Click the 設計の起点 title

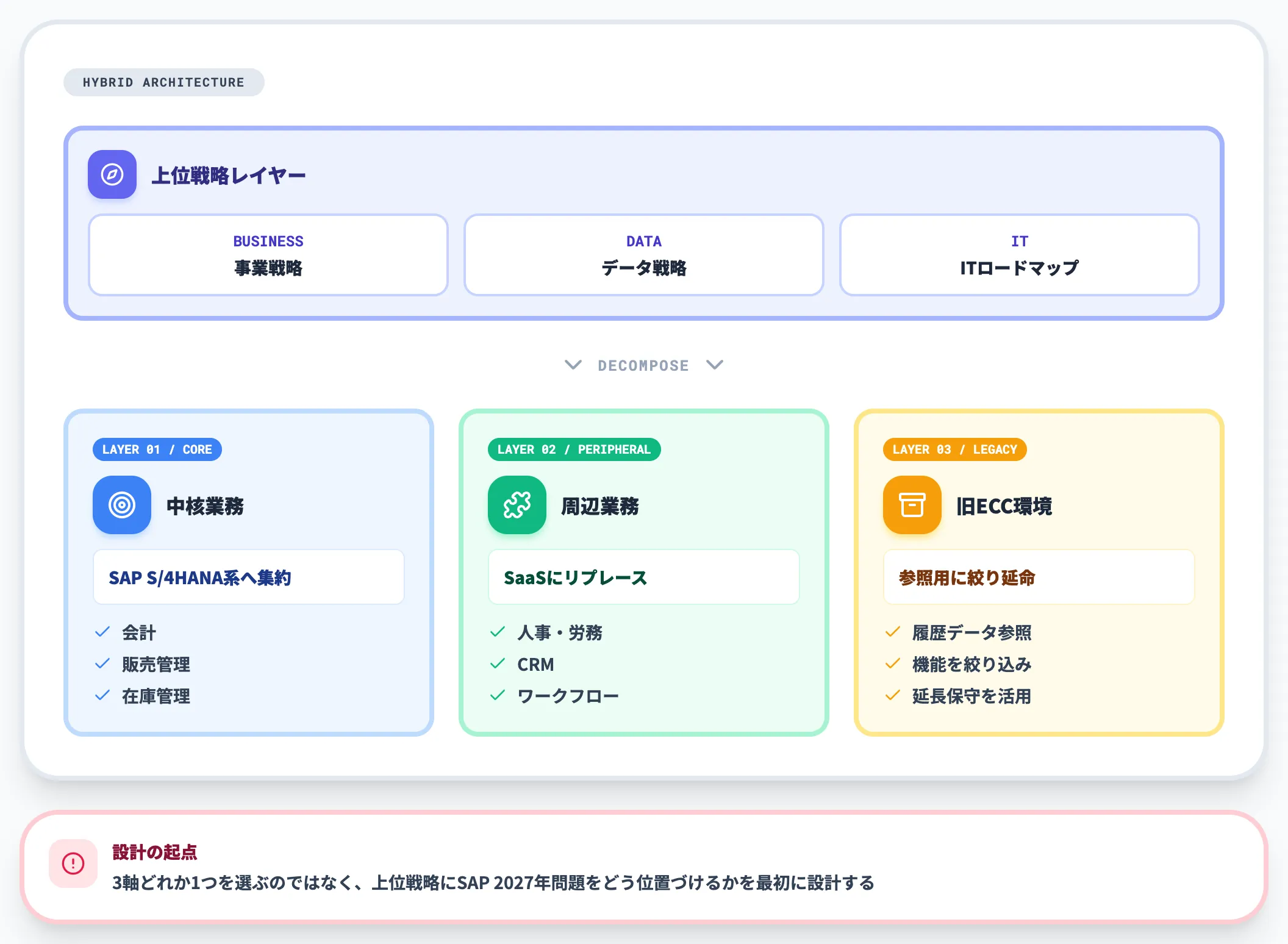155,852
